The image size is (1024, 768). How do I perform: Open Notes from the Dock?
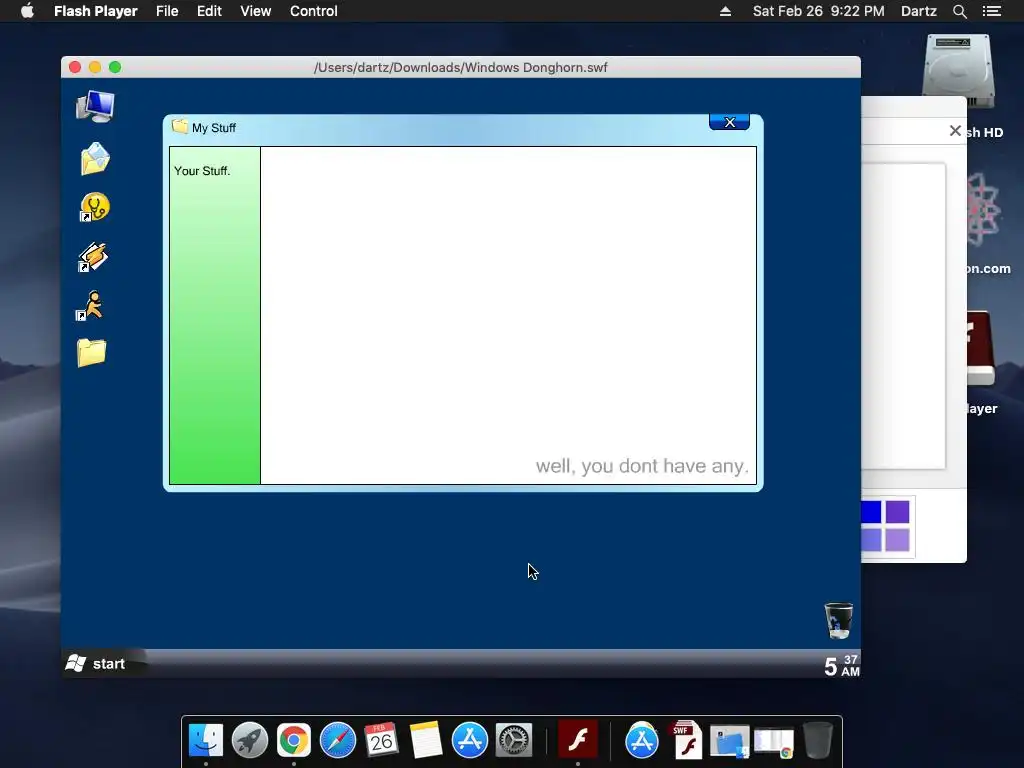[x=426, y=741]
